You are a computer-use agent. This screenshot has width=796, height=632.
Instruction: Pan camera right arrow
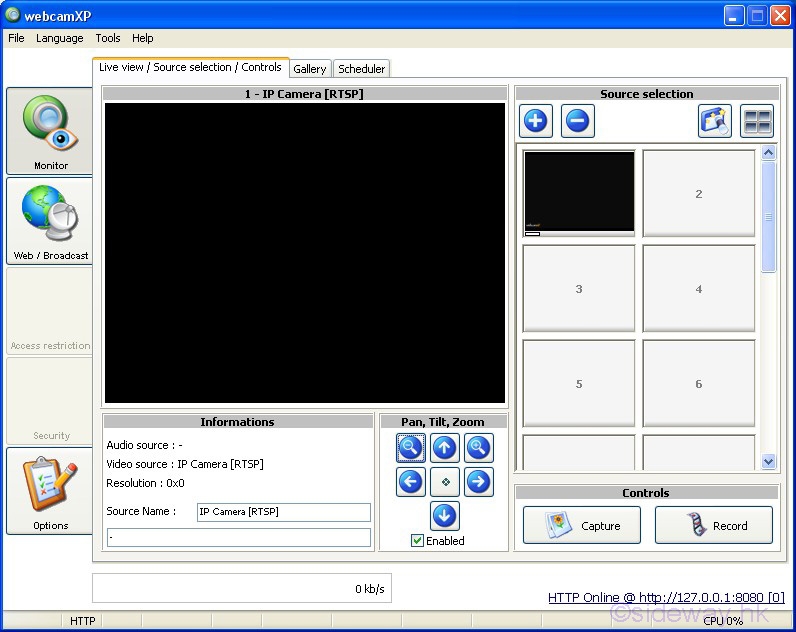pyautogui.click(x=478, y=482)
